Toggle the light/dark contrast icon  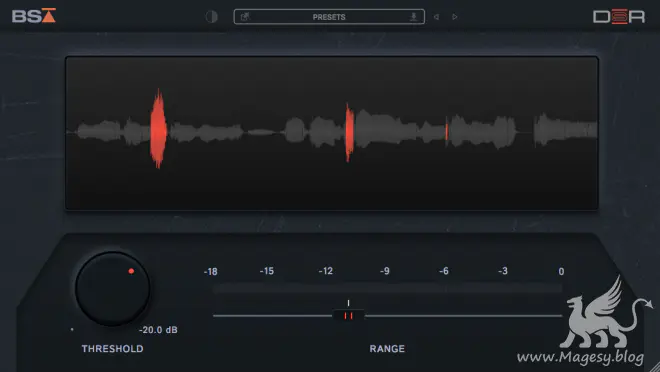pyautogui.click(x=211, y=17)
